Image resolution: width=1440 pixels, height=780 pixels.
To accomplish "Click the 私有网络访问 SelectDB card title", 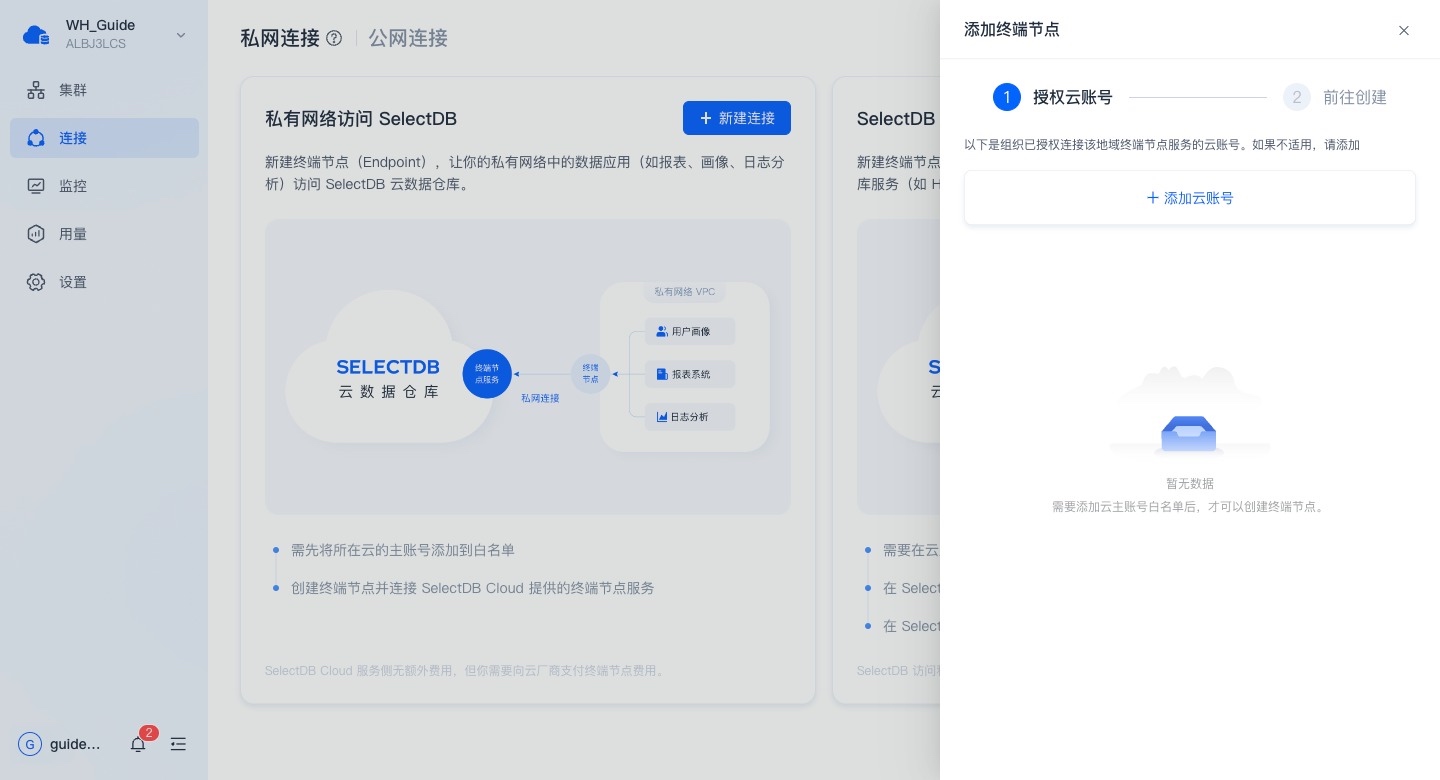I will point(361,119).
